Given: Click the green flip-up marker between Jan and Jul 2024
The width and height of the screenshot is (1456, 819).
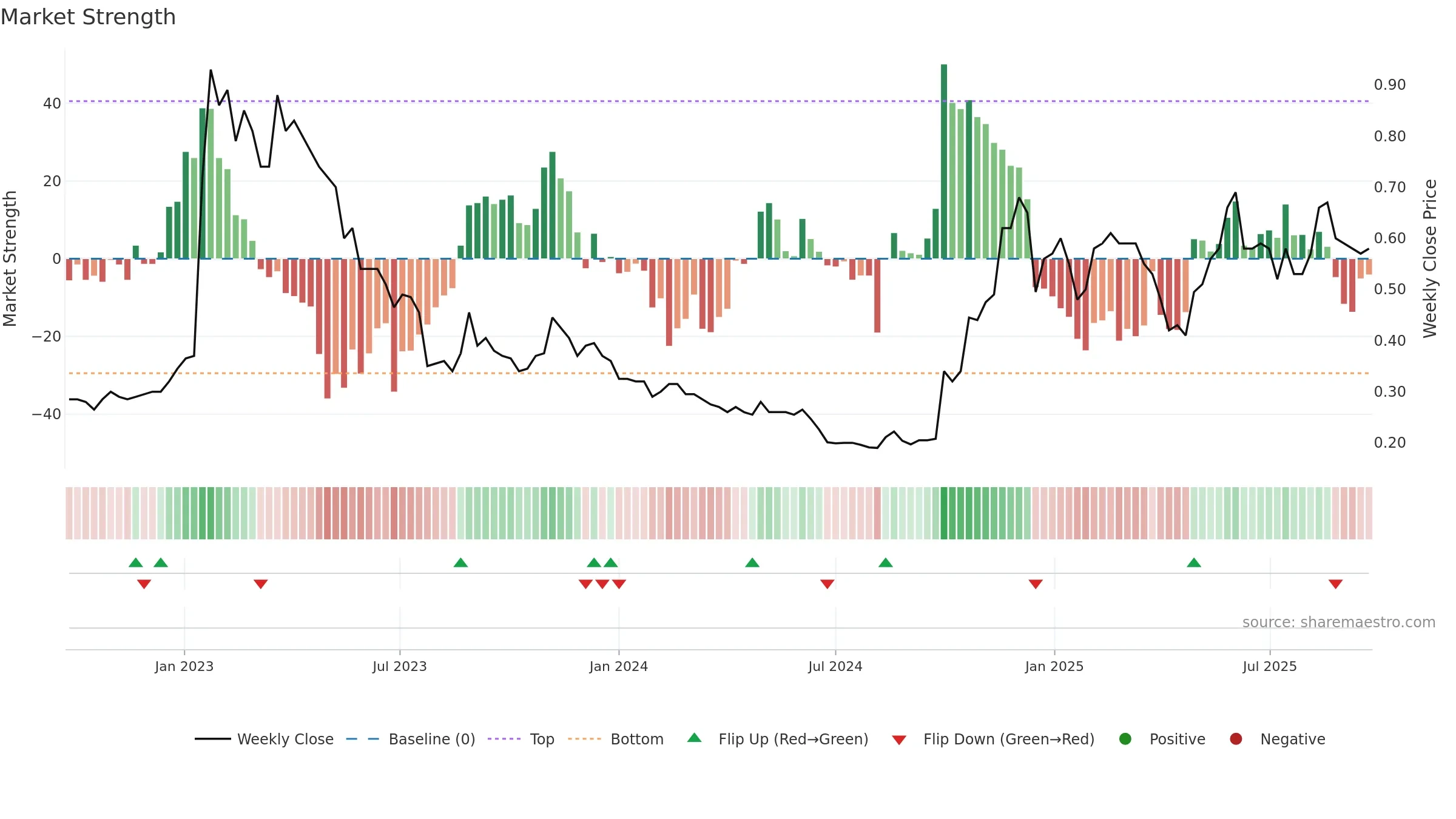Looking at the screenshot, I should 752,562.
